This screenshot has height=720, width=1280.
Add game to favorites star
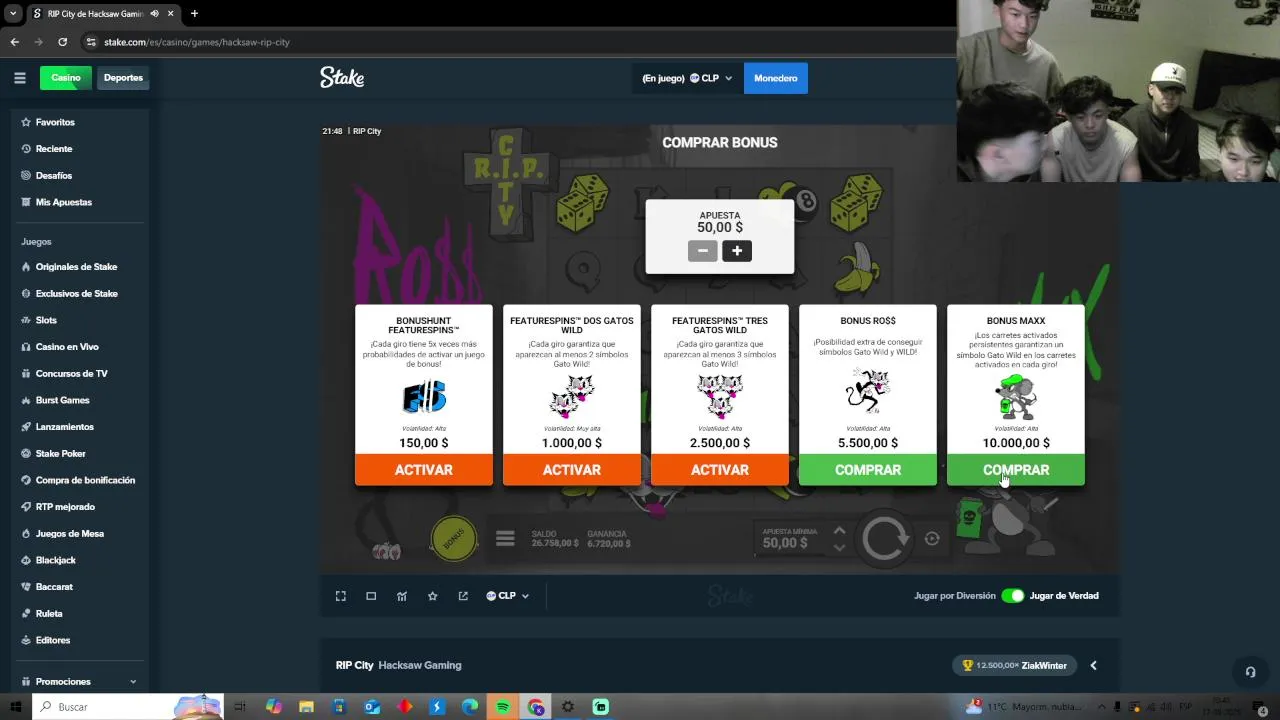[x=433, y=596]
